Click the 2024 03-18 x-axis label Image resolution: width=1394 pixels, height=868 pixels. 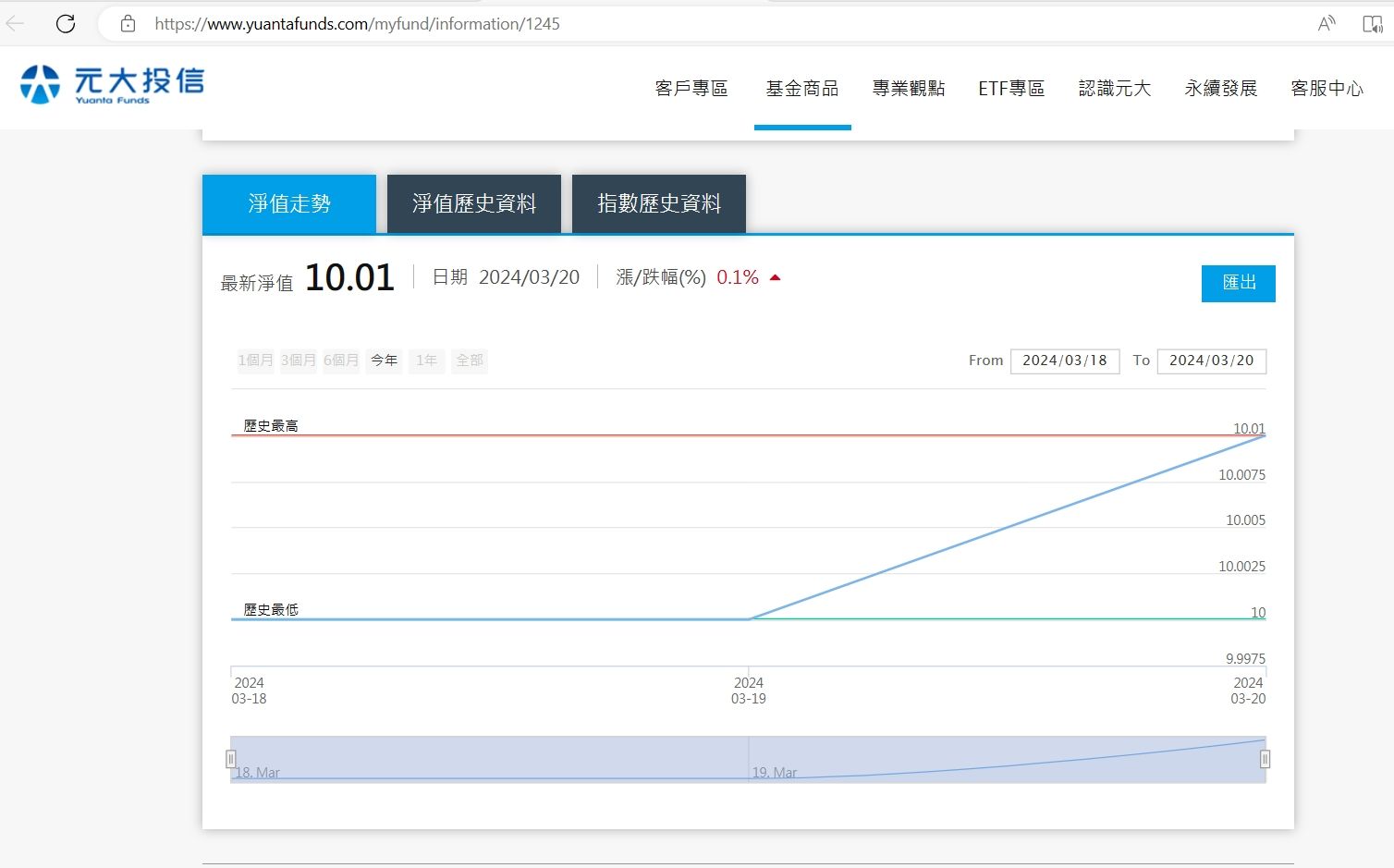(249, 691)
